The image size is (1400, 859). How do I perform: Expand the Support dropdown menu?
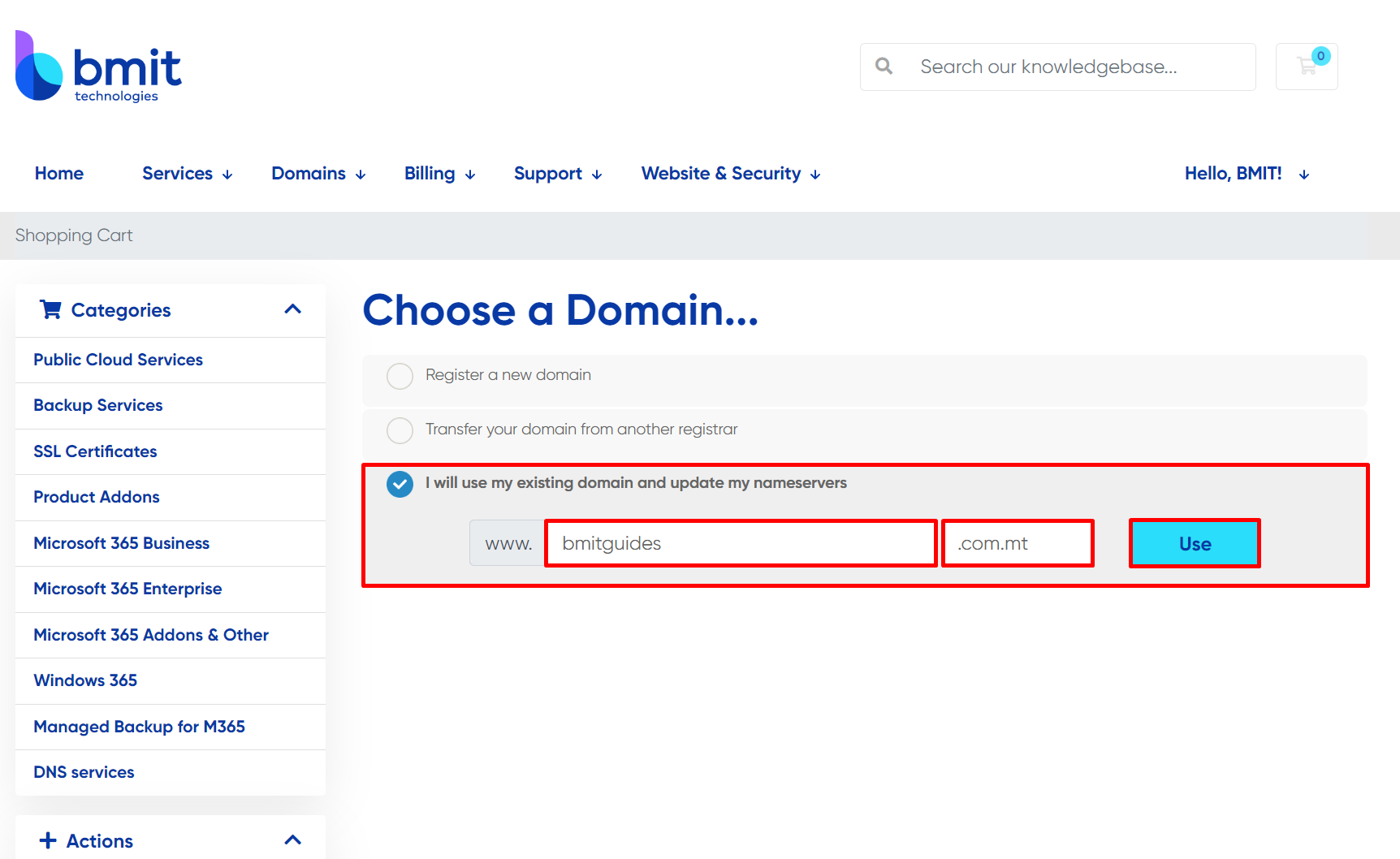coord(558,174)
